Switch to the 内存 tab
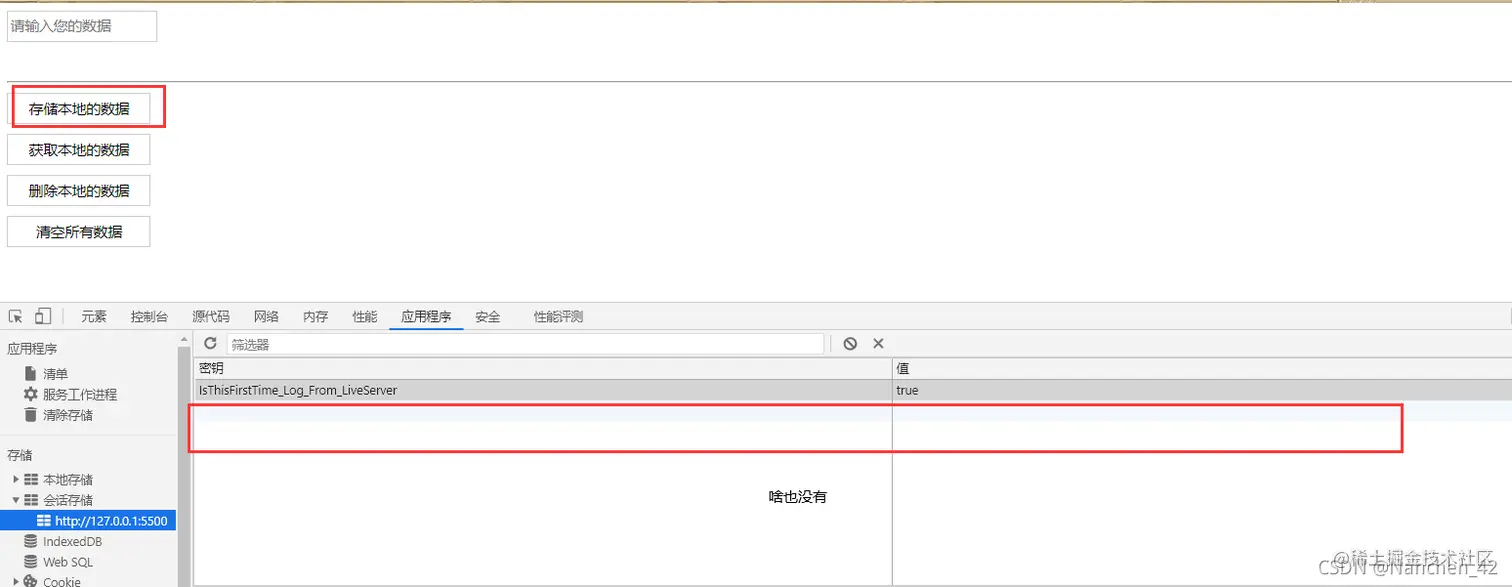Image resolution: width=1512 pixels, height=587 pixels. [x=316, y=317]
